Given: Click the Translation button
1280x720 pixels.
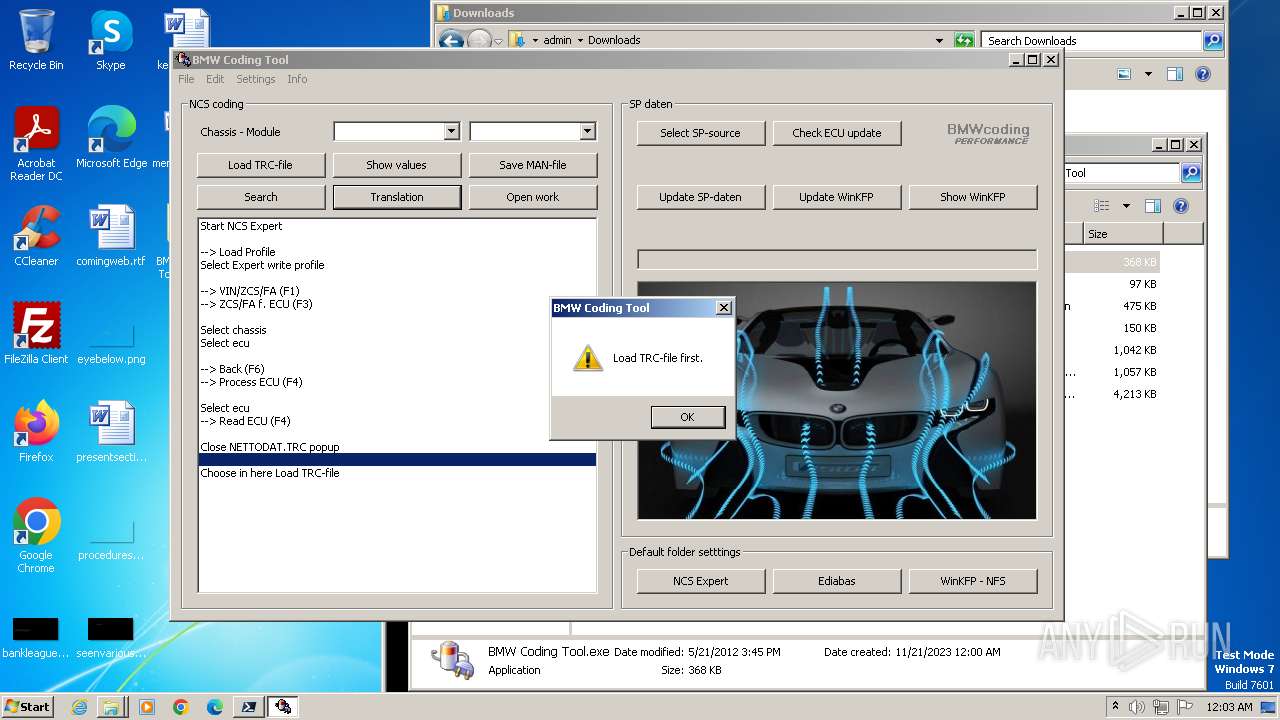Looking at the screenshot, I should pyautogui.click(x=397, y=197).
